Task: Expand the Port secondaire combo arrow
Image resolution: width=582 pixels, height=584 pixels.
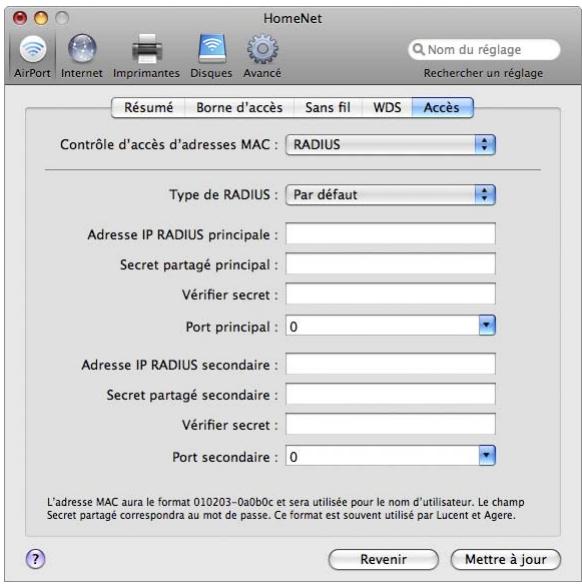Action: pyautogui.click(x=487, y=456)
